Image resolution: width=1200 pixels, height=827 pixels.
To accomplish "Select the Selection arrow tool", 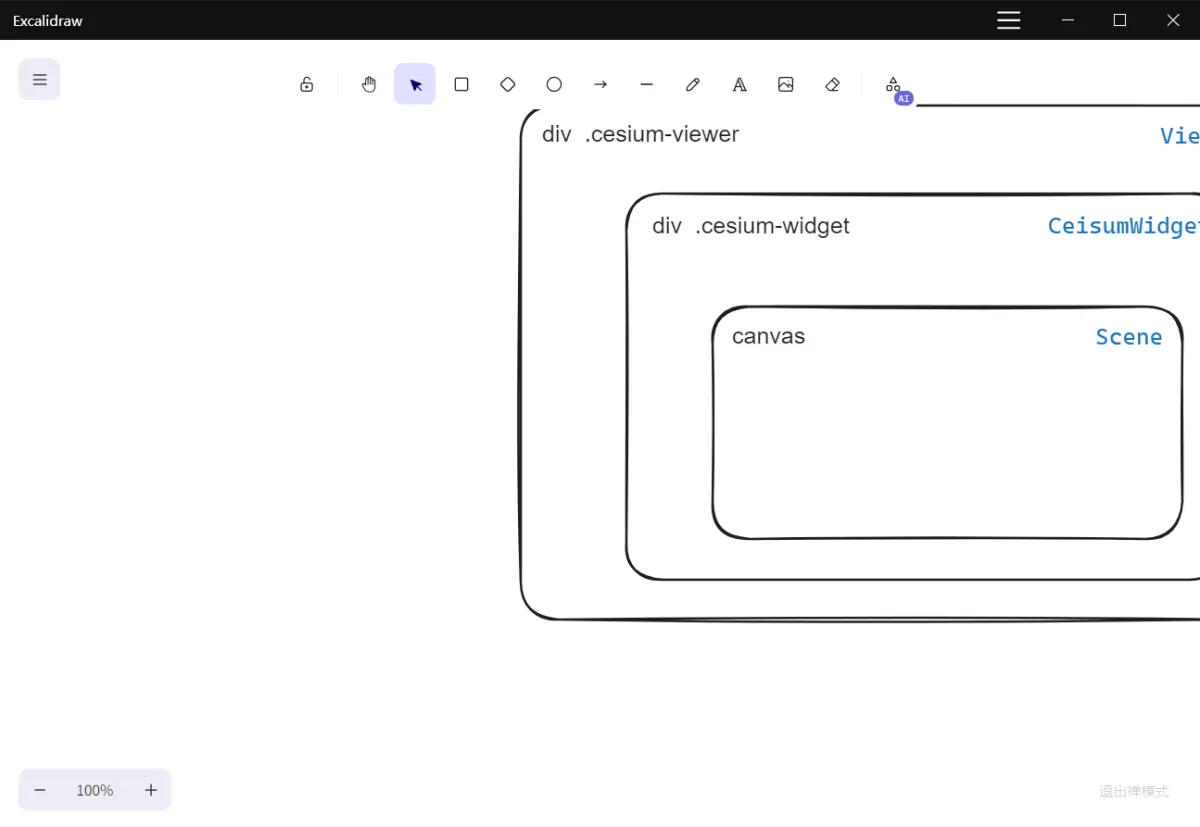I will (415, 84).
